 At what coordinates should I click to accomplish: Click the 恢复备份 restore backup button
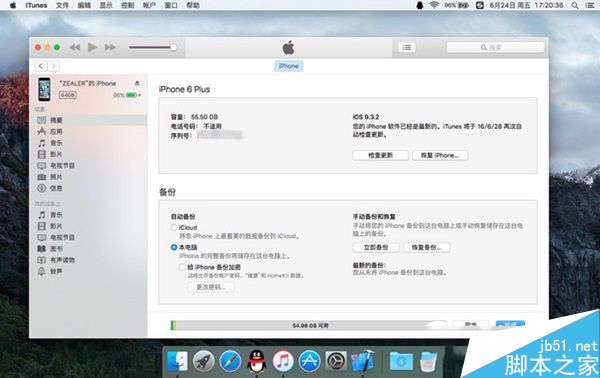pyautogui.click(x=426, y=248)
